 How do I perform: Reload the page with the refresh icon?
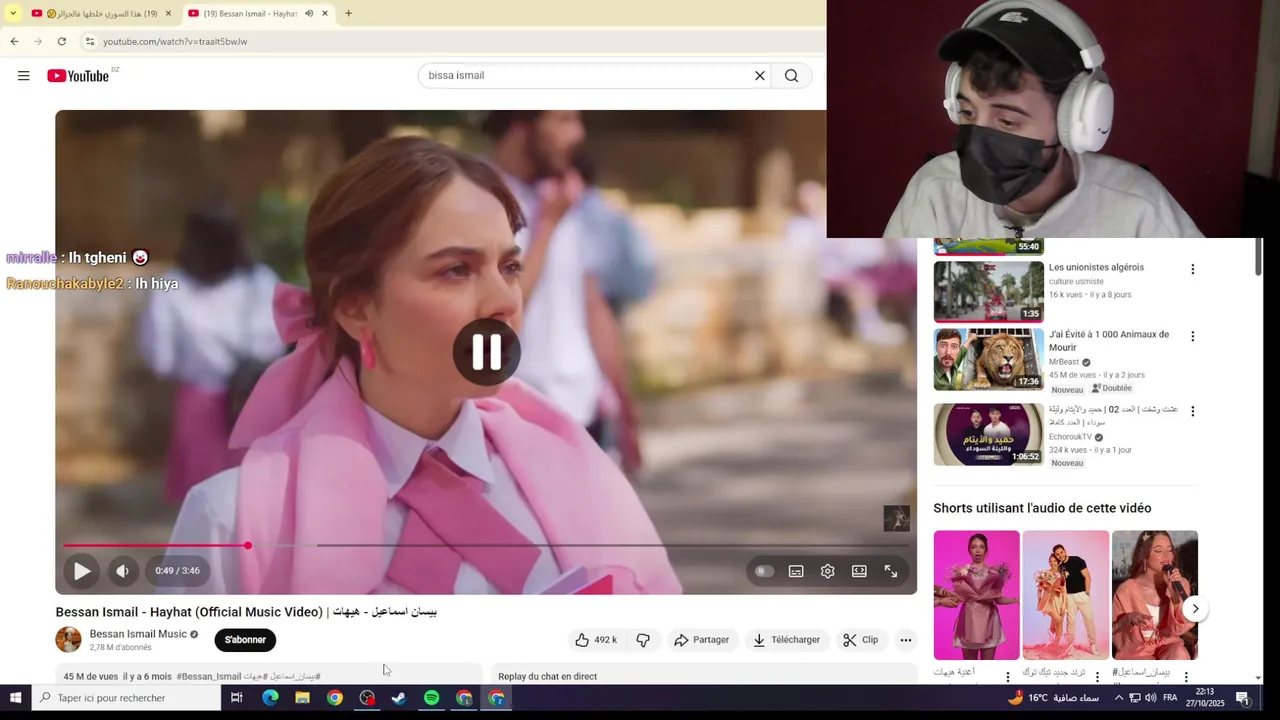coord(62,41)
